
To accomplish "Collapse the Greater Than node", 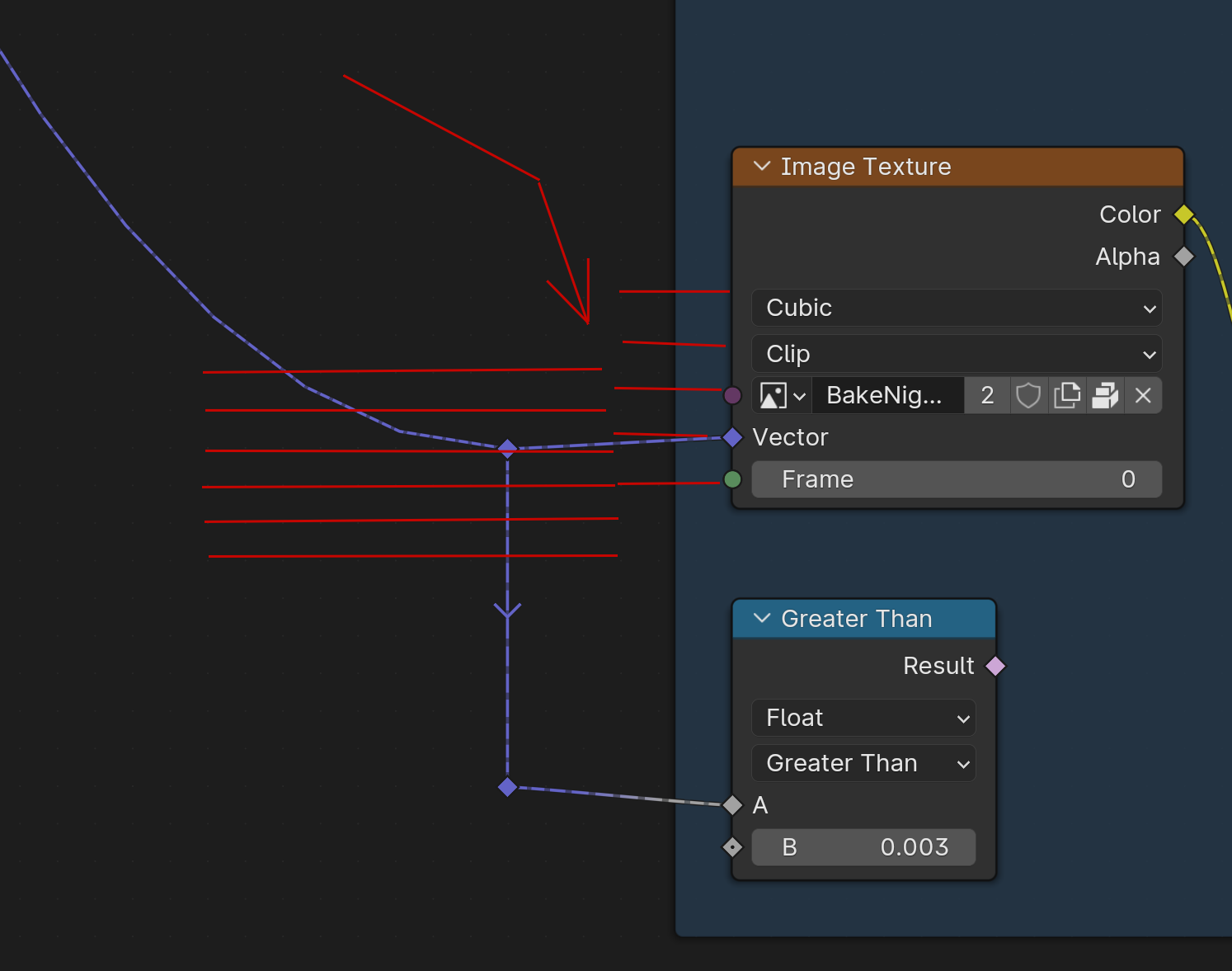I will coord(762,619).
